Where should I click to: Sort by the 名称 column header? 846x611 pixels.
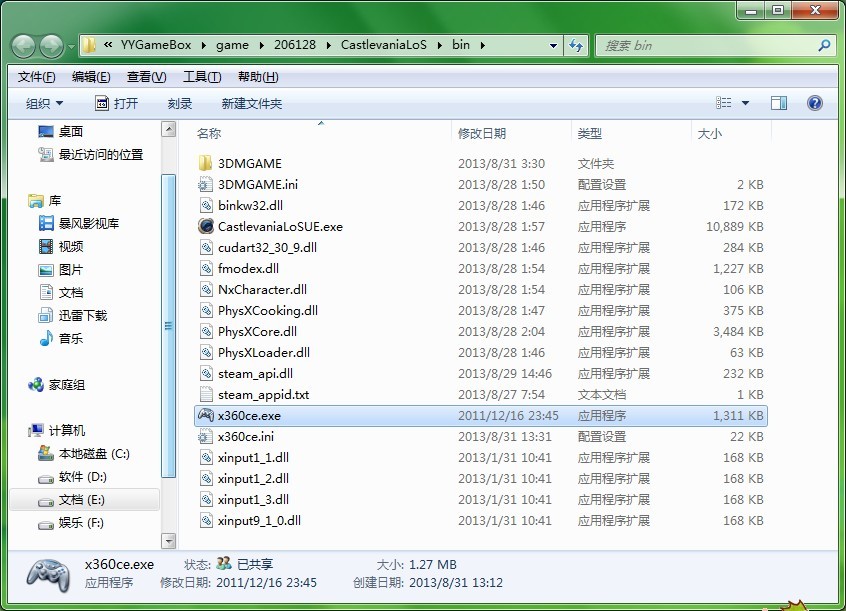tap(208, 133)
